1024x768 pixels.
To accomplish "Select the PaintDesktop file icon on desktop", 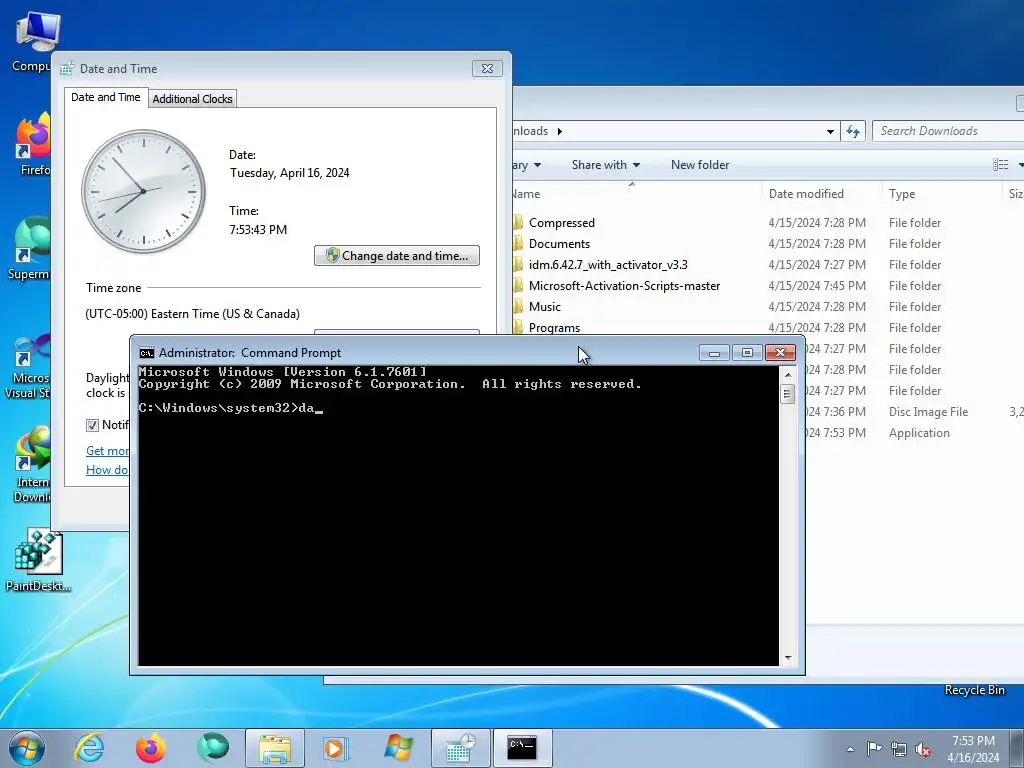I will click(38, 560).
